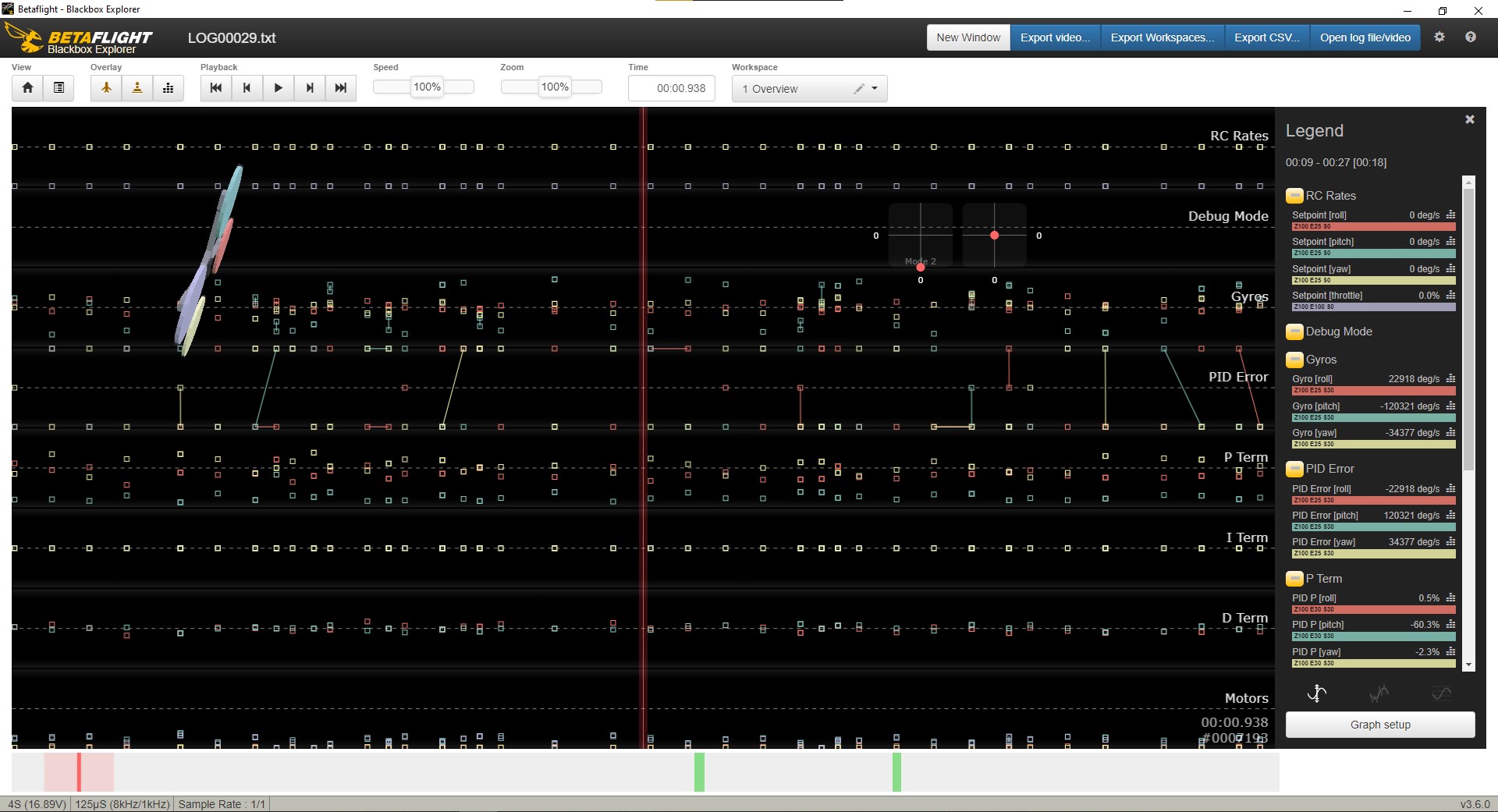Image resolution: width=1498 pixels, height=812 pixels.
Task: Click the Setpoint [roll] red color bar
Action: [1374, 226]
